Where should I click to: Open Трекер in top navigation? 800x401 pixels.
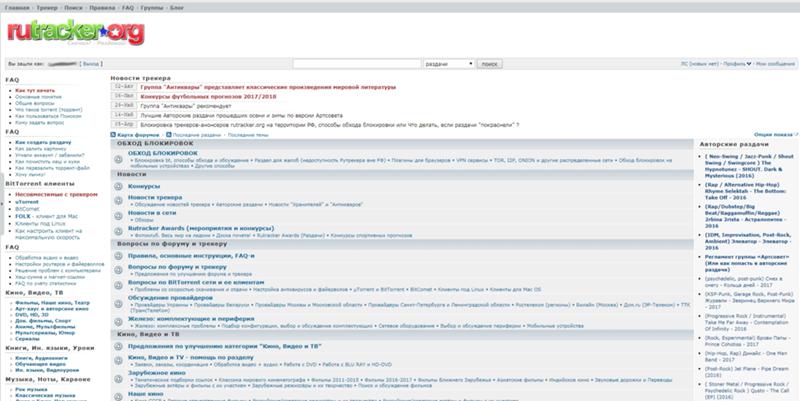tap(46, 8)
